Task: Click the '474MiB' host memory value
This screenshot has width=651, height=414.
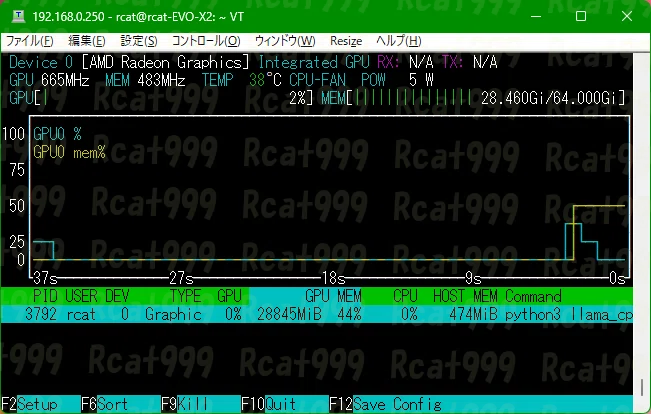Action: tap(473, 314)
